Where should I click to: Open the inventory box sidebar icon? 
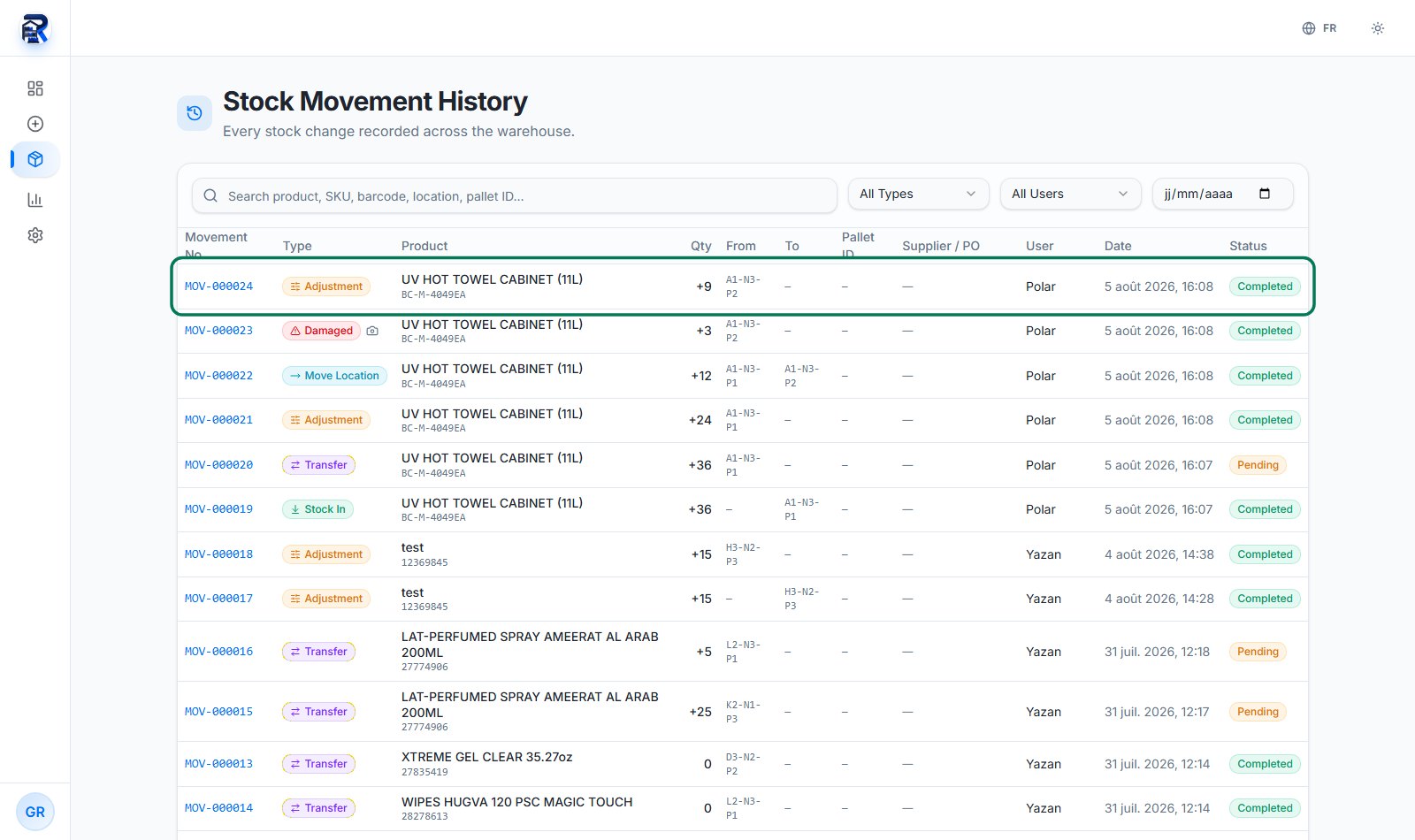(x=35, y=159)
